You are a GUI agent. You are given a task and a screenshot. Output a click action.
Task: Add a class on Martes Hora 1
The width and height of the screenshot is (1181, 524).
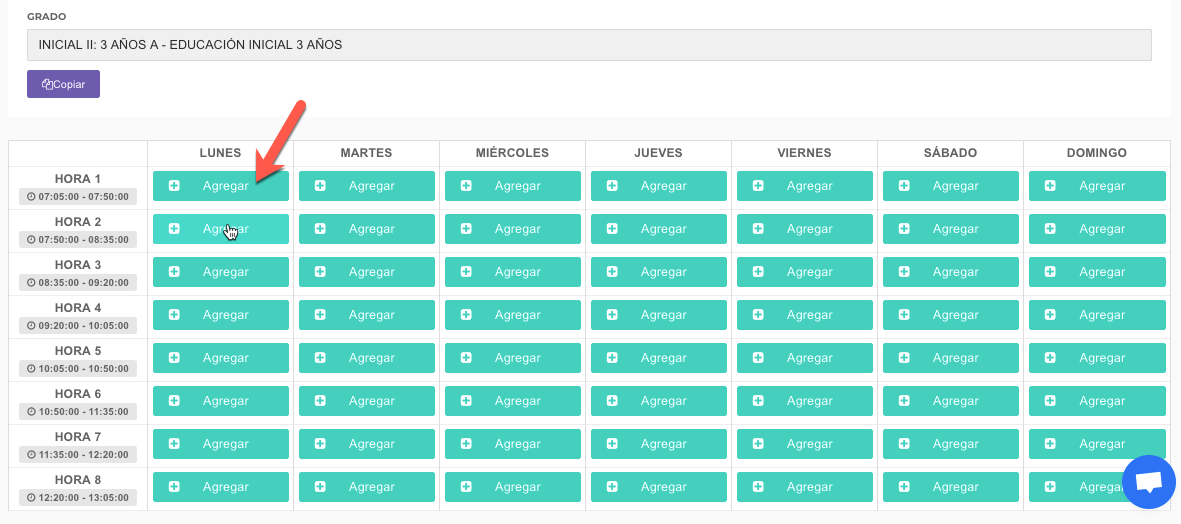click(367, 186)
